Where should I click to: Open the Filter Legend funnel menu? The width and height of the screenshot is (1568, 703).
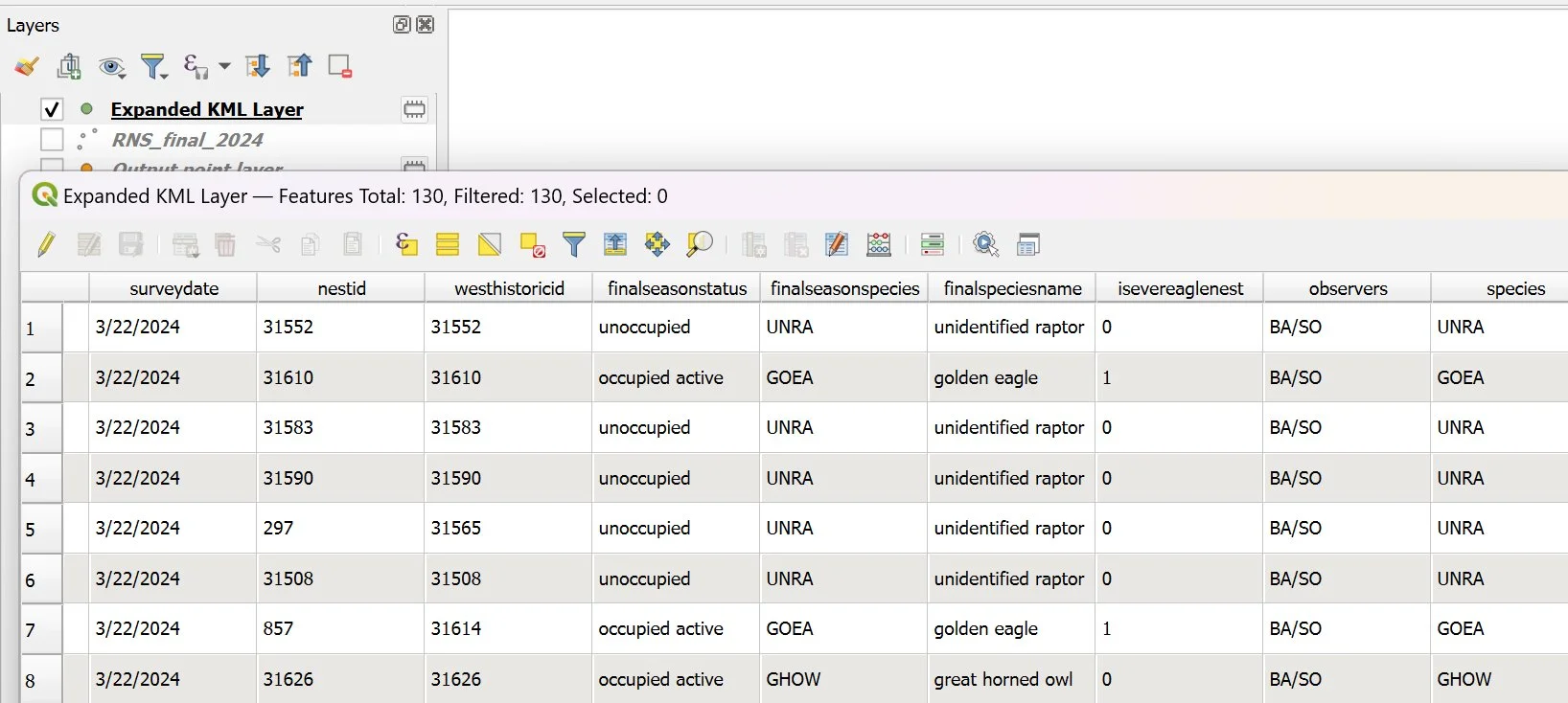click(153, 66)
